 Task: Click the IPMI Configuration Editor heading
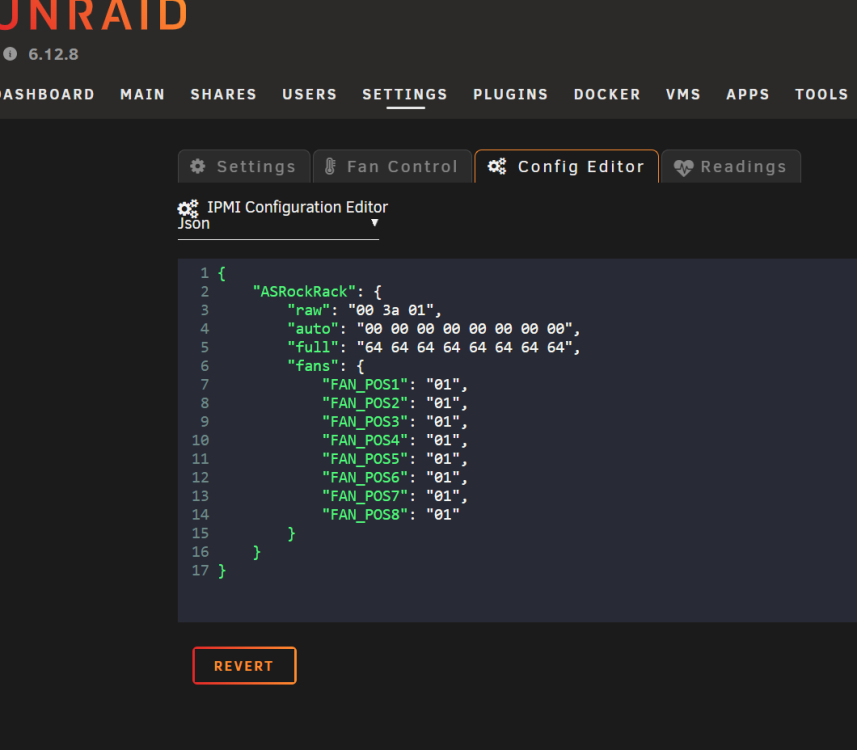click(x=297, y=207)
